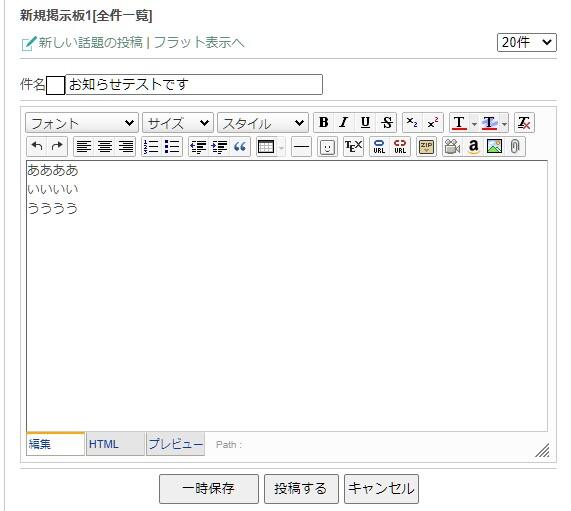The image size is (571, 511).
Task: Attach a file with paperclip icon
Action: pos(515,147)
